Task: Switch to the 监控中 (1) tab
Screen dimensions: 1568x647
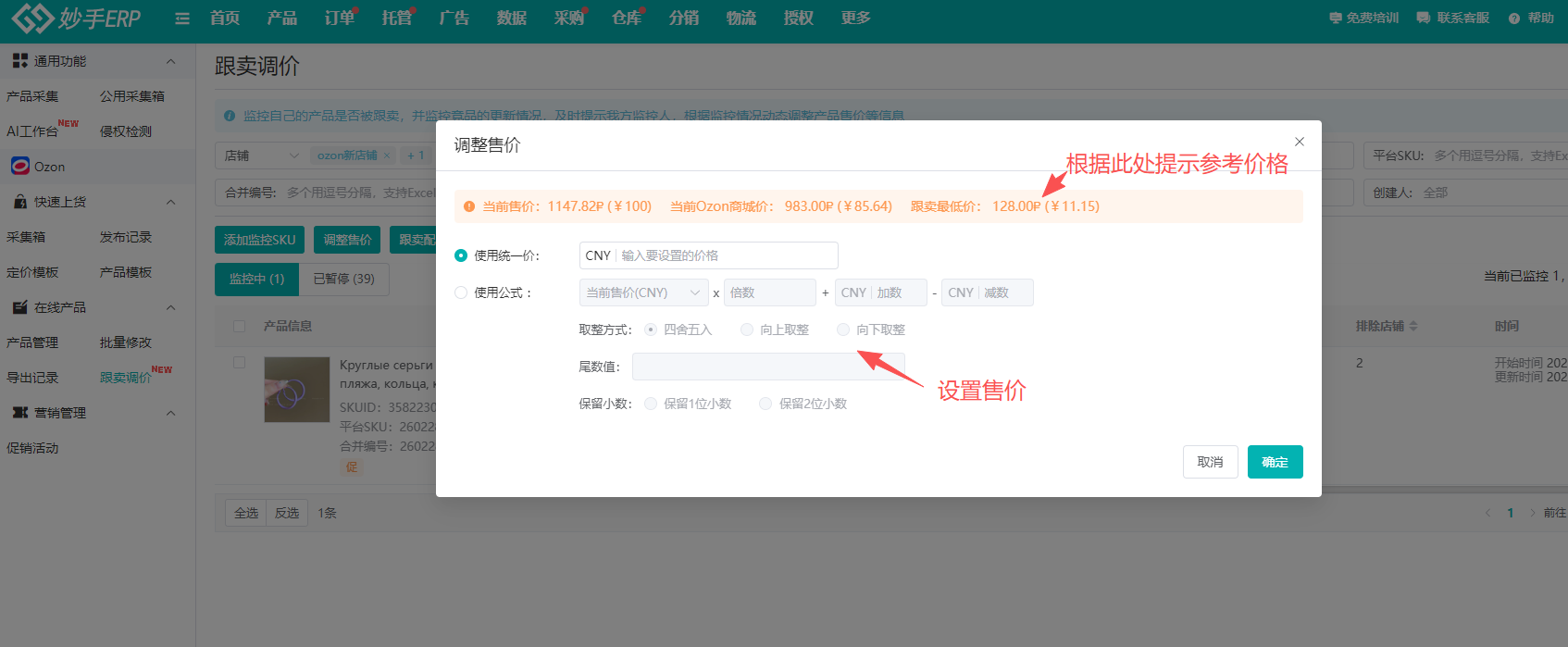Action: pyautogui.click(x=256, y=279)
